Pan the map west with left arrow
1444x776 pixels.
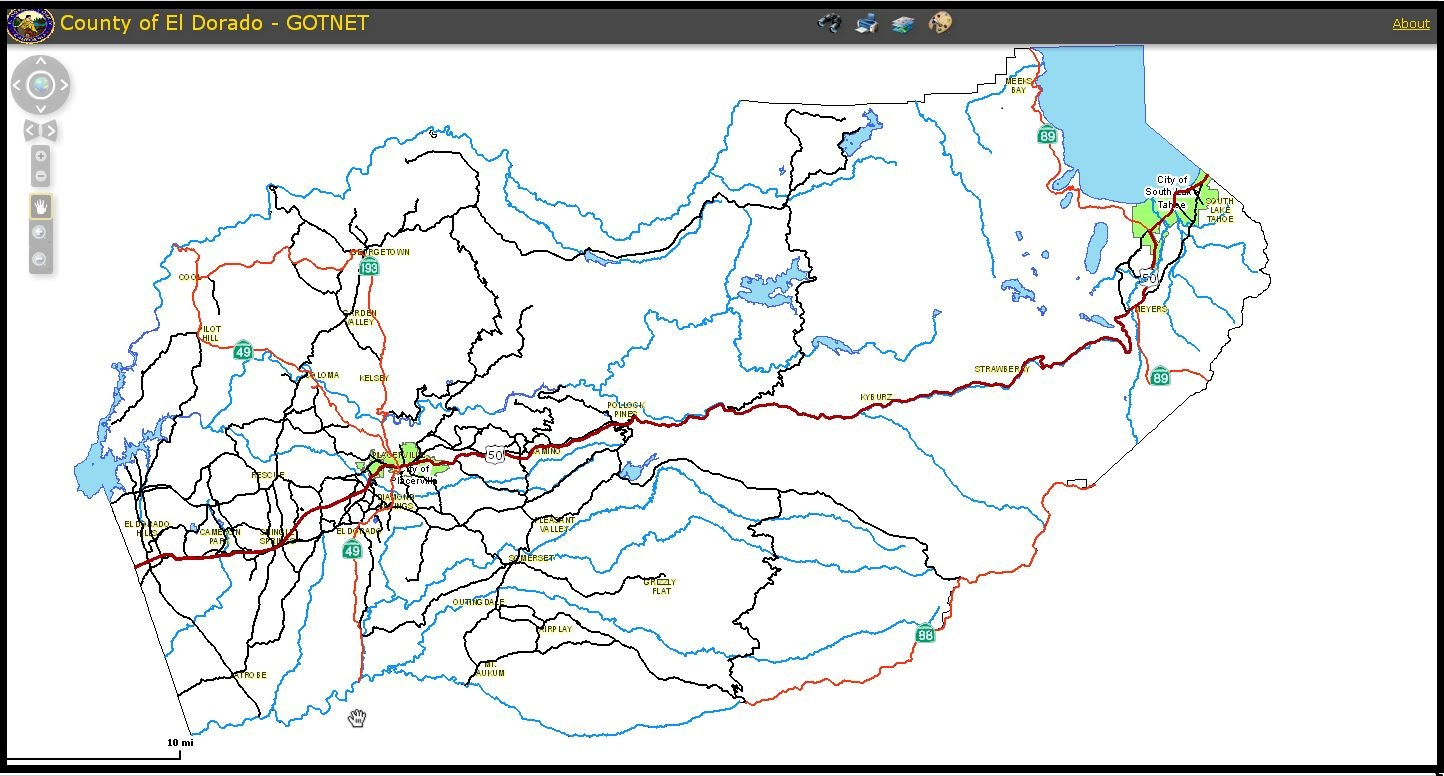pyautogui.click(x=17, y=85)
